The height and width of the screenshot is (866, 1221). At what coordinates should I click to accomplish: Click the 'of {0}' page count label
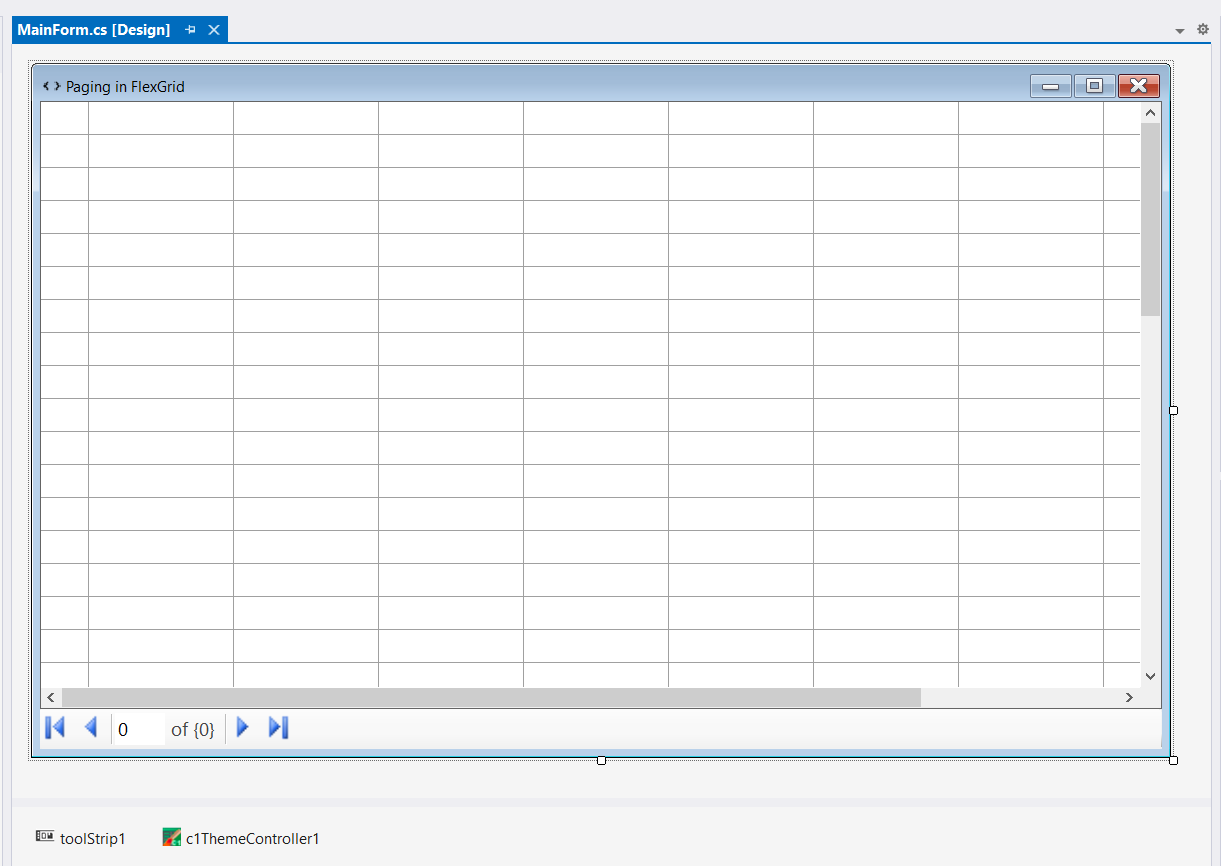point(193,729)
